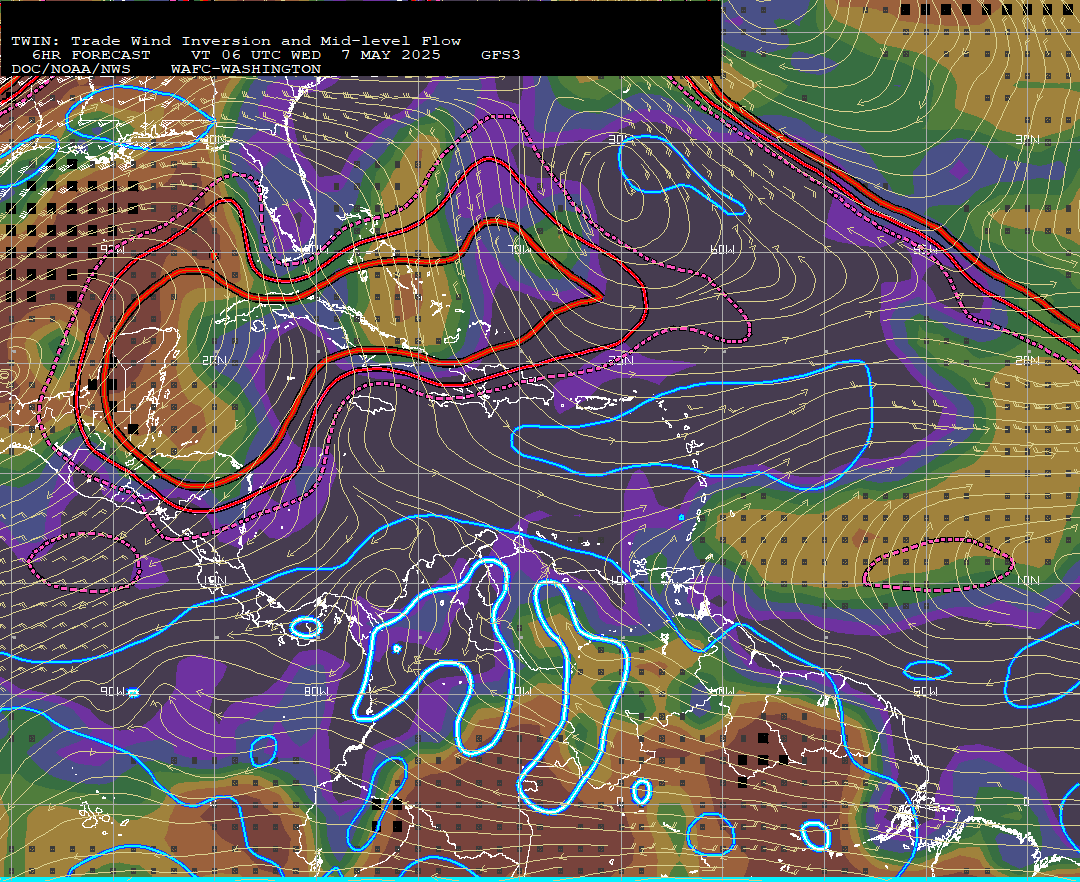Viewport: 1080px width, 882px height.
Task: Click the title 'TWIN: Trade Wind Inversion and Mid-level Flow'
Action: 236,41
